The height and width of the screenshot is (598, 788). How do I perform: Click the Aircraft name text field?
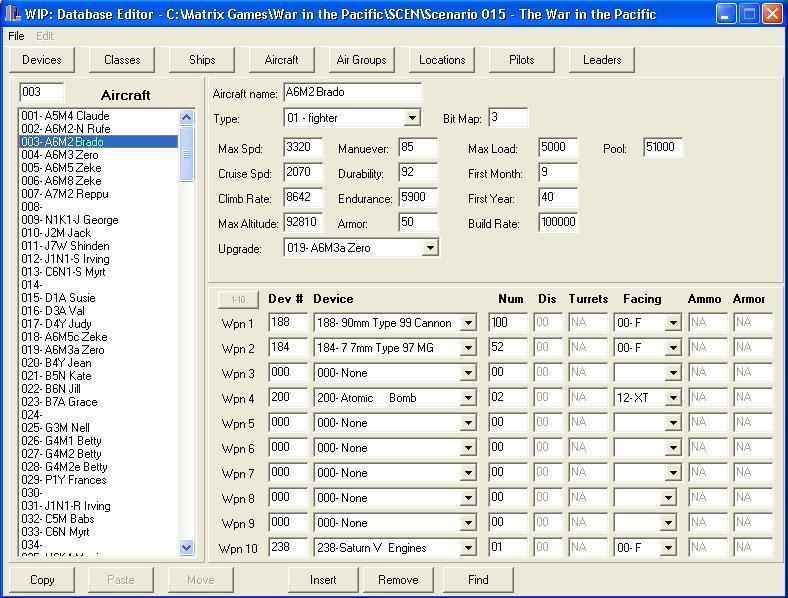pyautogui.click(x=352, y=94)
